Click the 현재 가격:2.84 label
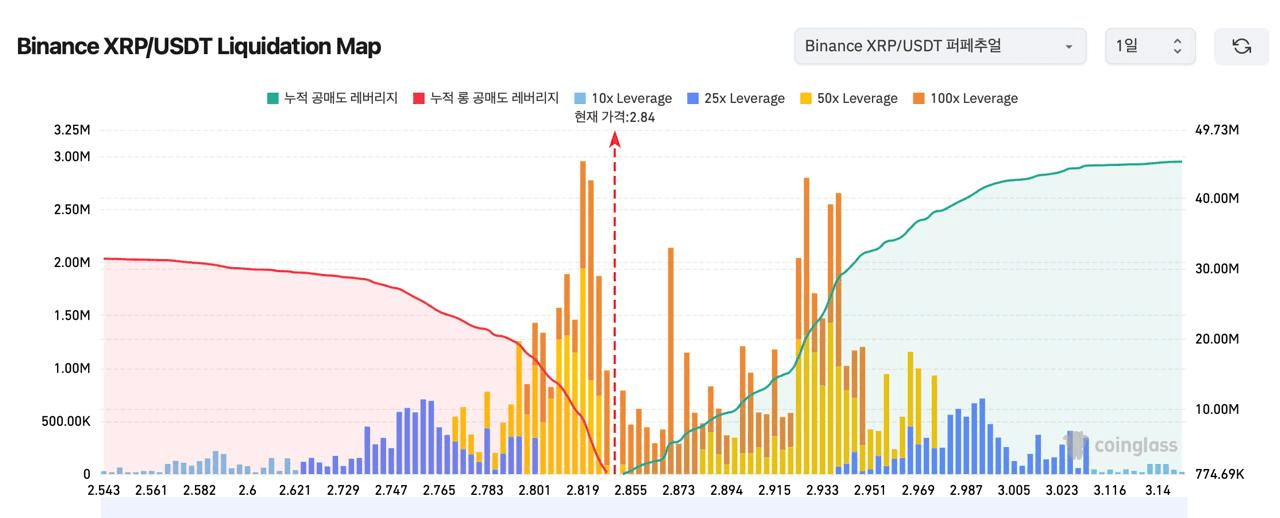This screenshot has height=518, width=1280. [x=615, y=117]
